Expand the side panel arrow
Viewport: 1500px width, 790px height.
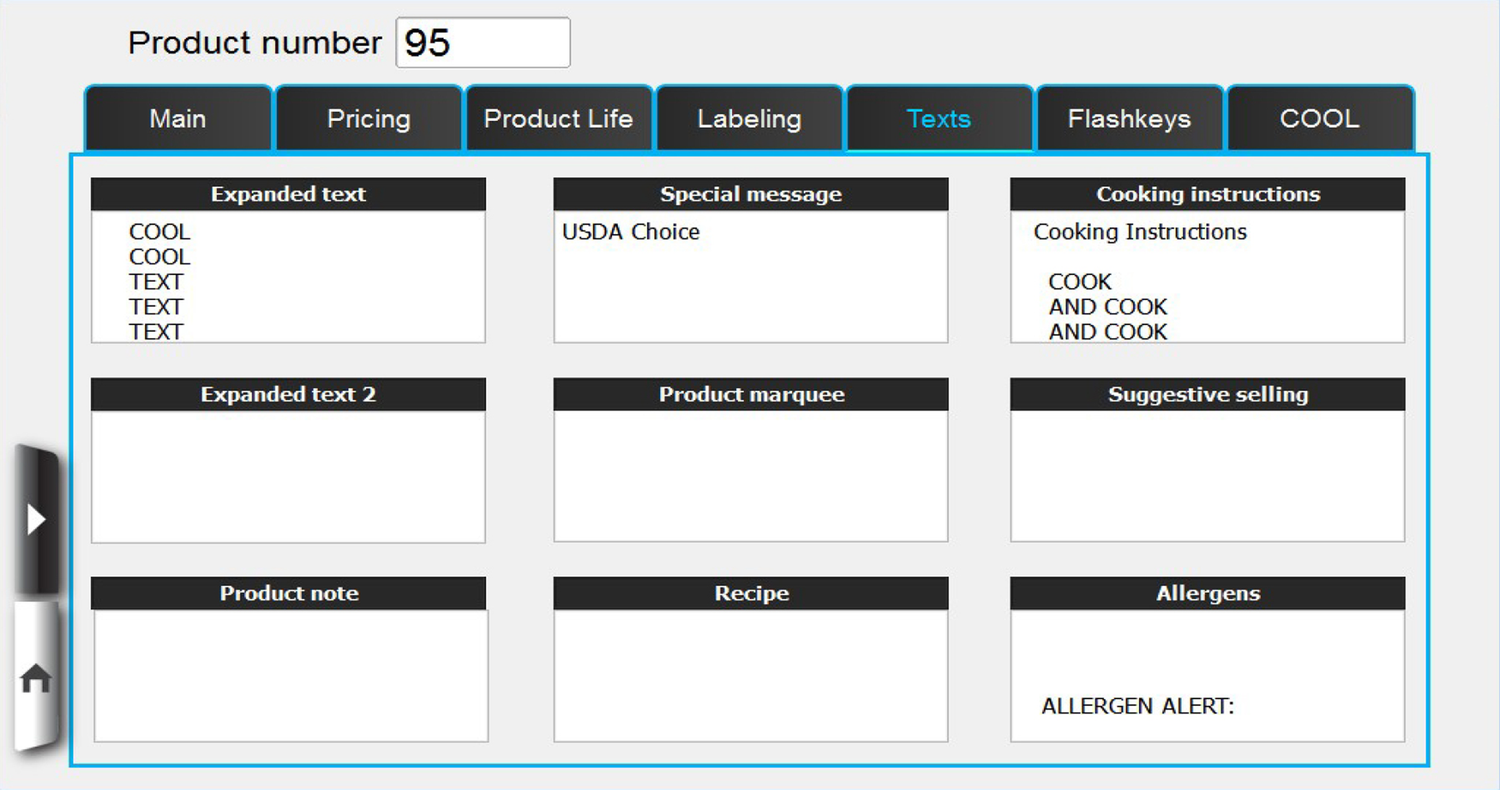tap(36, 520)
